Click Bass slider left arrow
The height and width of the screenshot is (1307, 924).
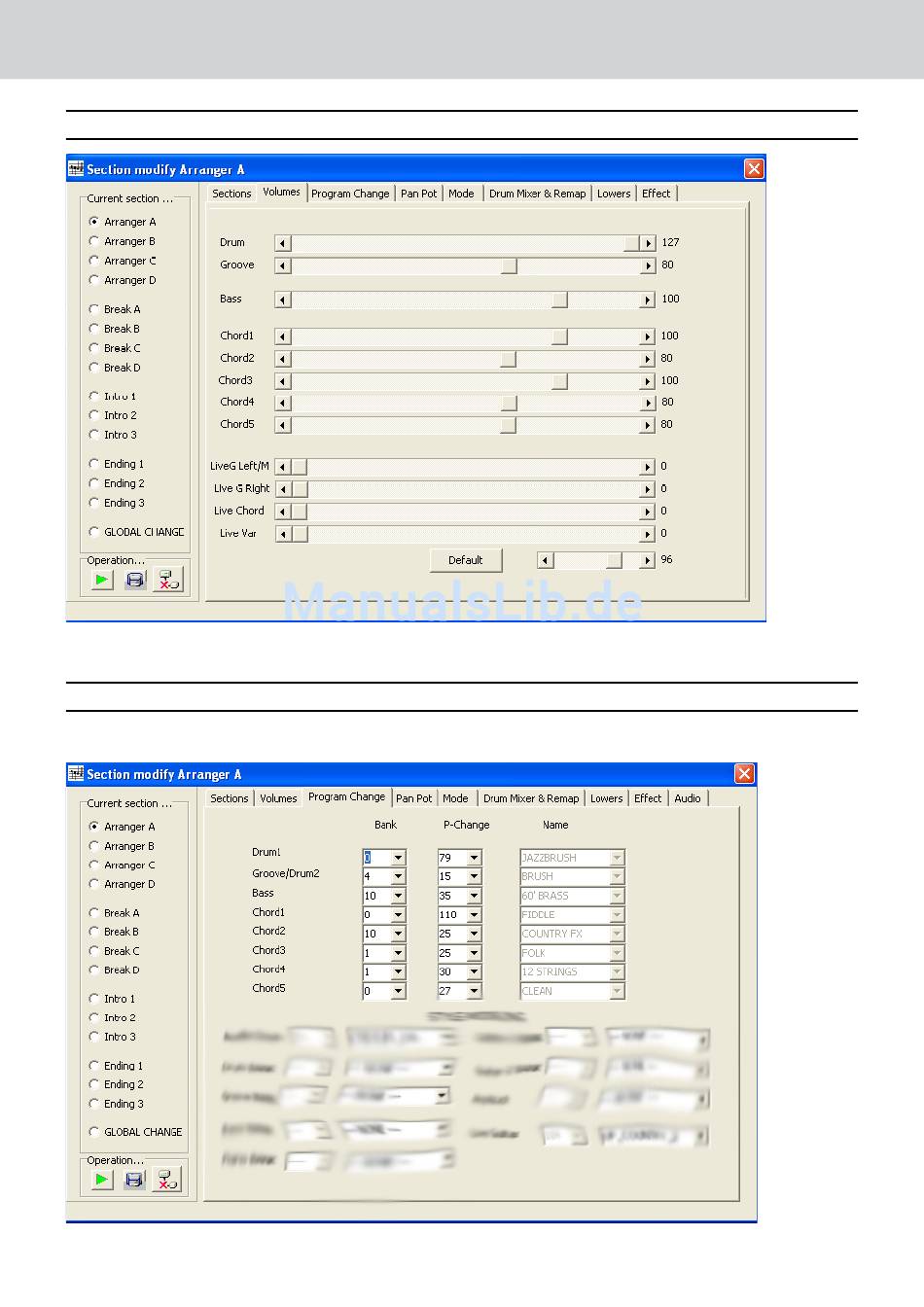pos(283,300)
